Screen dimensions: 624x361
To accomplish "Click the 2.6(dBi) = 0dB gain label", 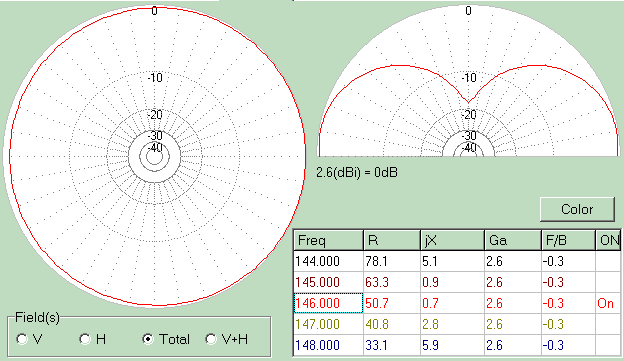I will coord(357,173).
